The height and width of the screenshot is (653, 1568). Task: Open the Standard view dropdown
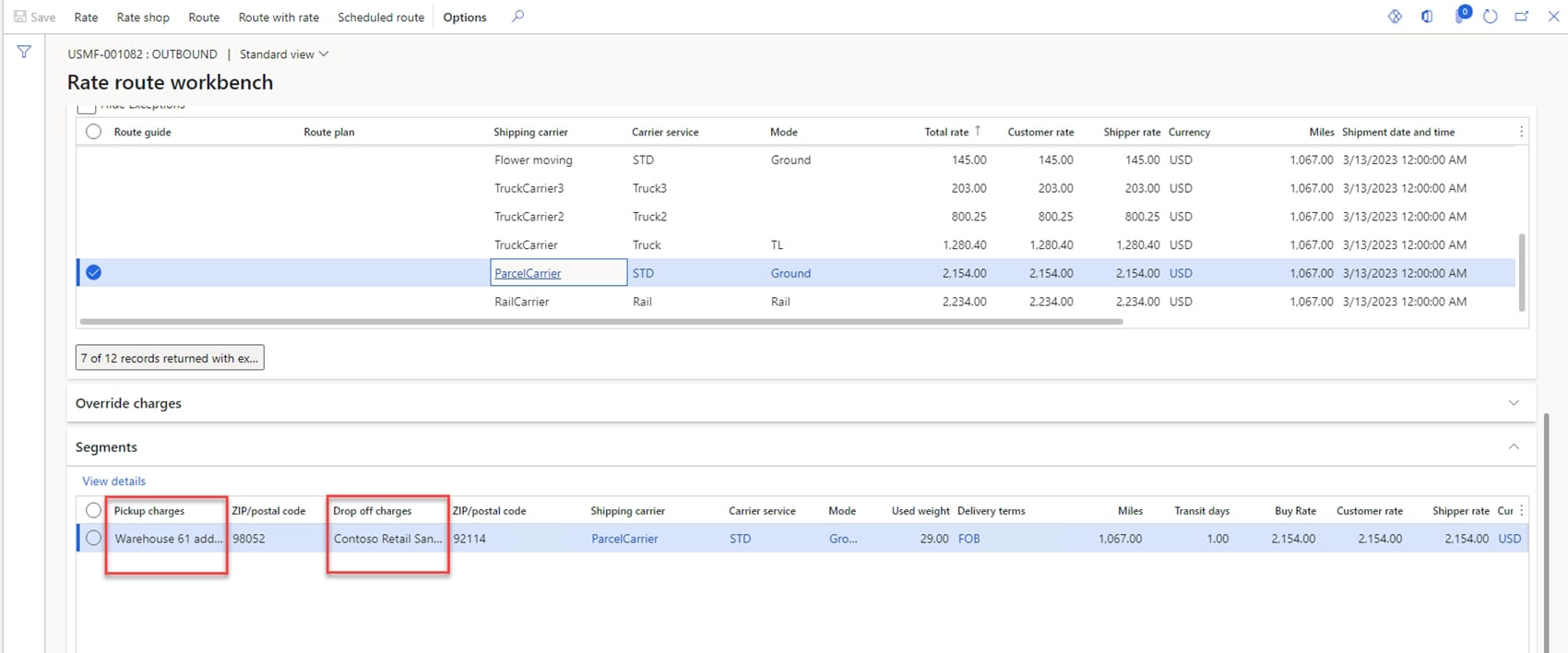pyautogui.click(x=284, y=54)
